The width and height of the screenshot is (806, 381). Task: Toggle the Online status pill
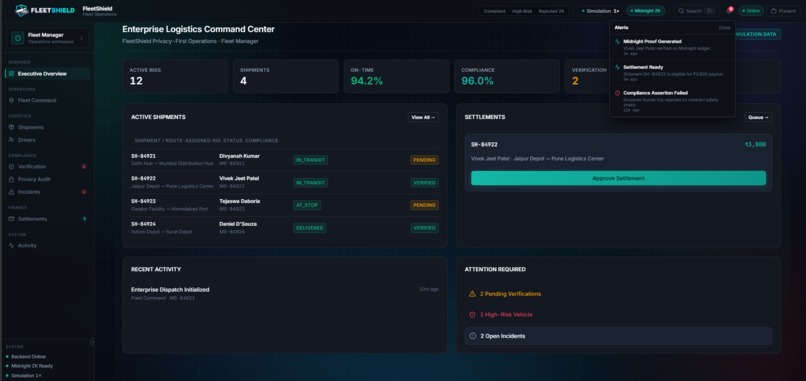[751, 11]
